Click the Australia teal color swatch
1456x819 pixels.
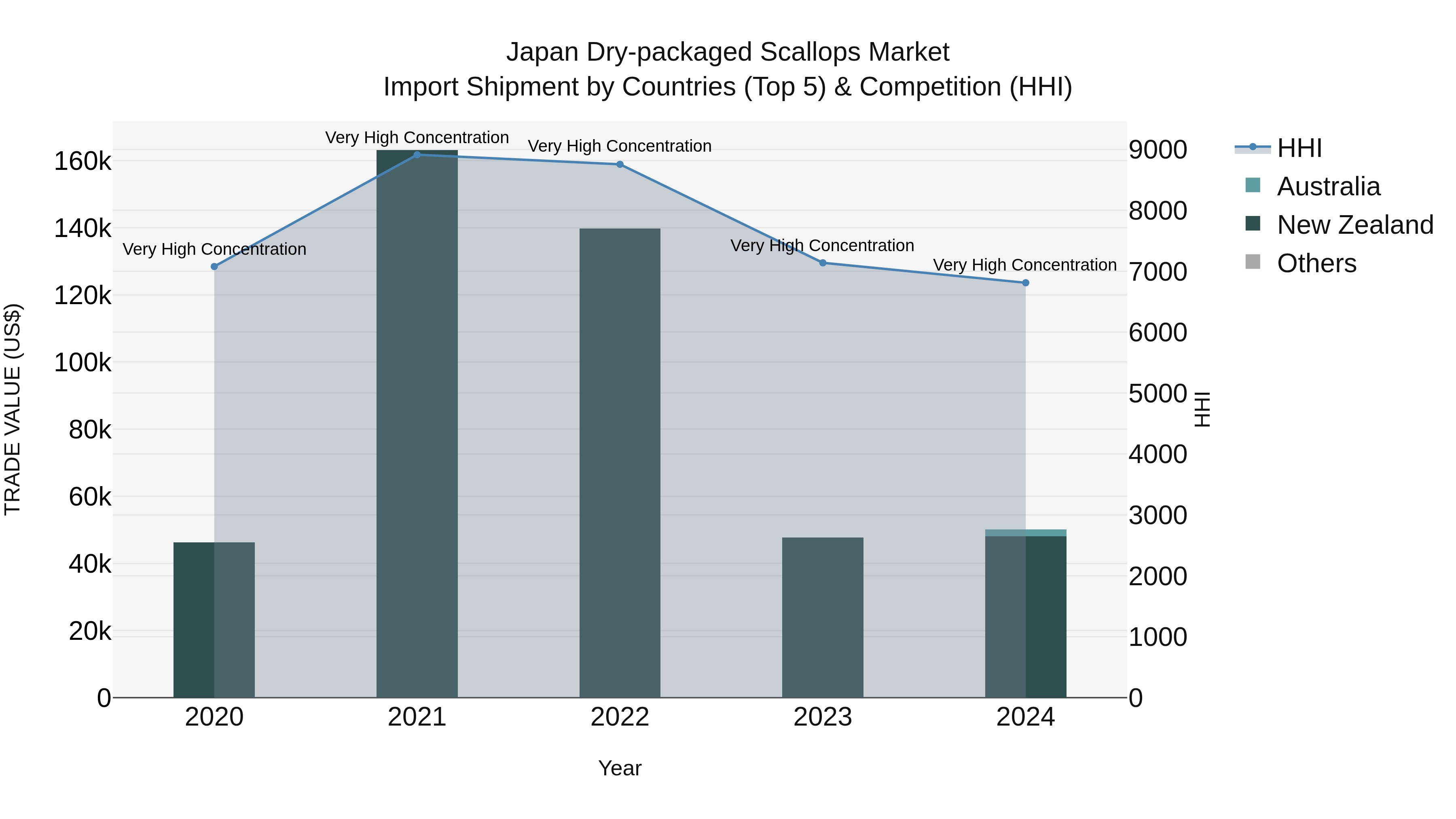[x=1253, y=185]
